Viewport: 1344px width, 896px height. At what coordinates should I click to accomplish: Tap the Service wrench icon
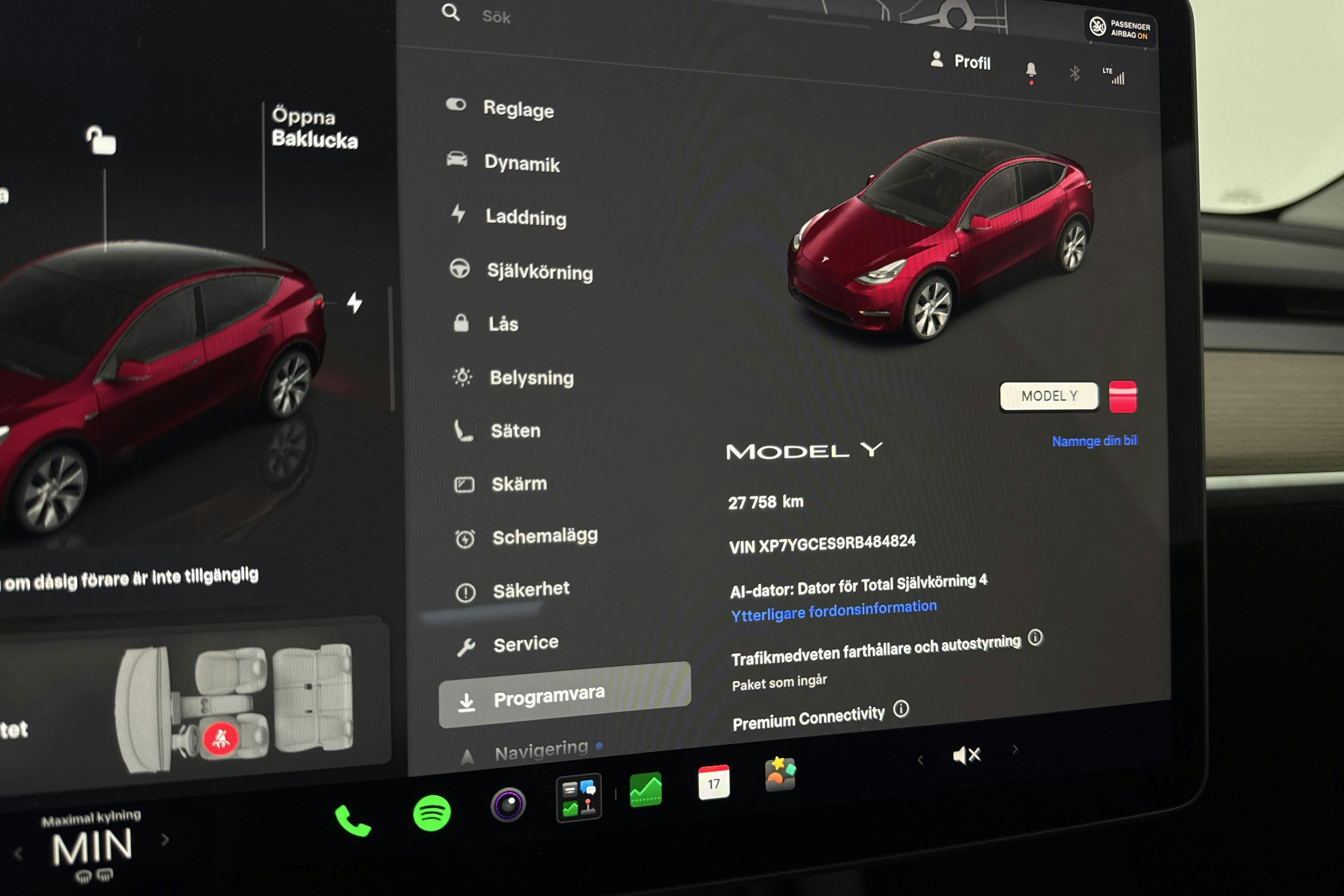pyautogui.click(x=466, y=647)
